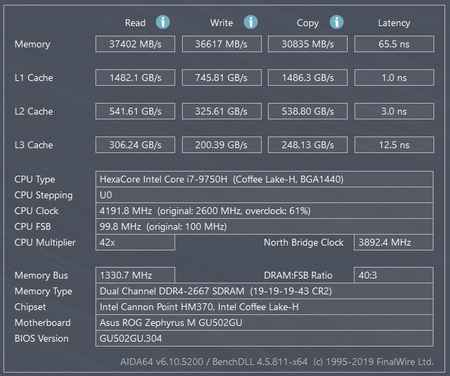Click the DRAM:FSB Ratio field 40:3
450x376 pixels.
coord(394,275)
